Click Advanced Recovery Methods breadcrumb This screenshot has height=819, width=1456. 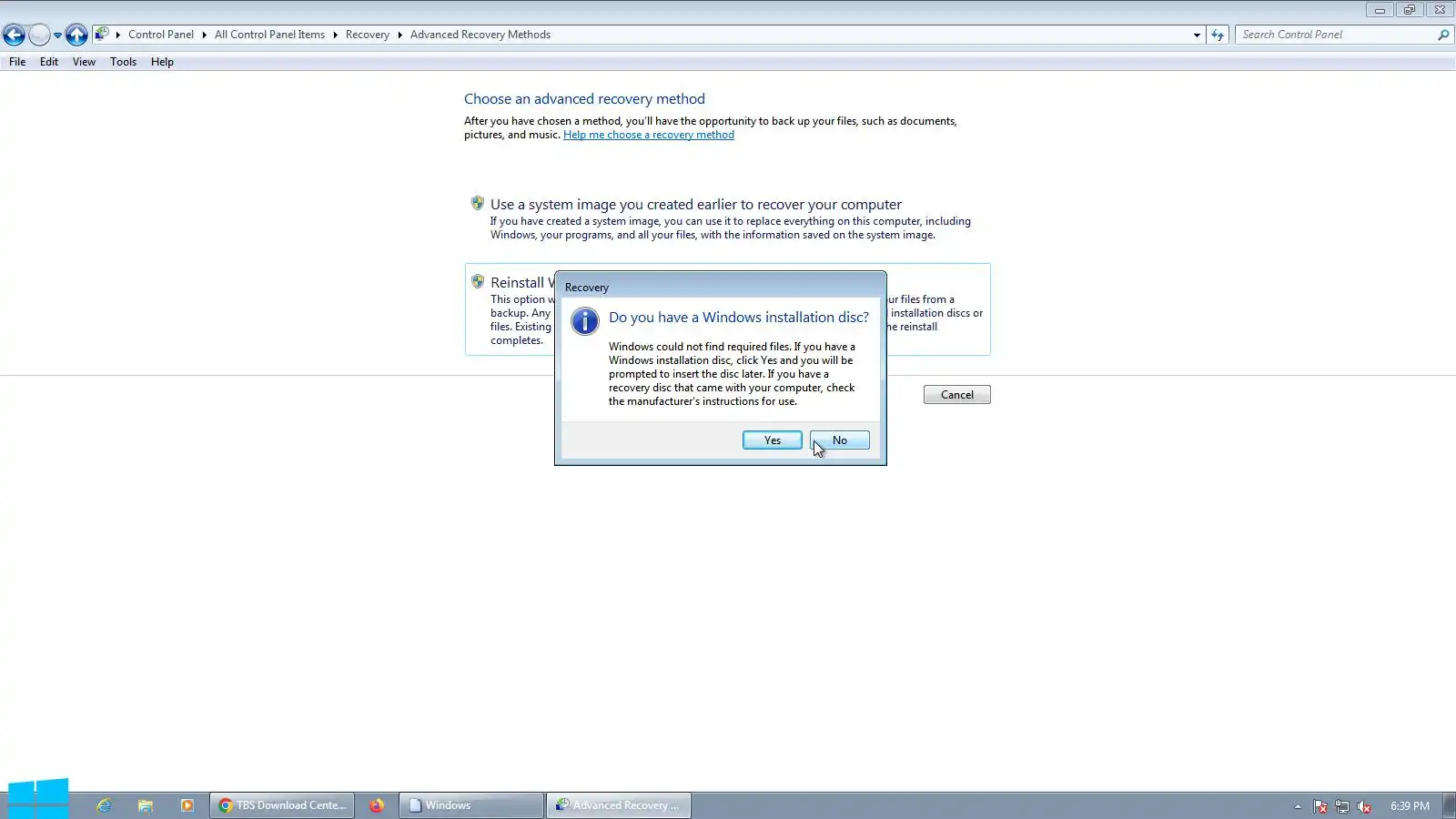(480, 35)
